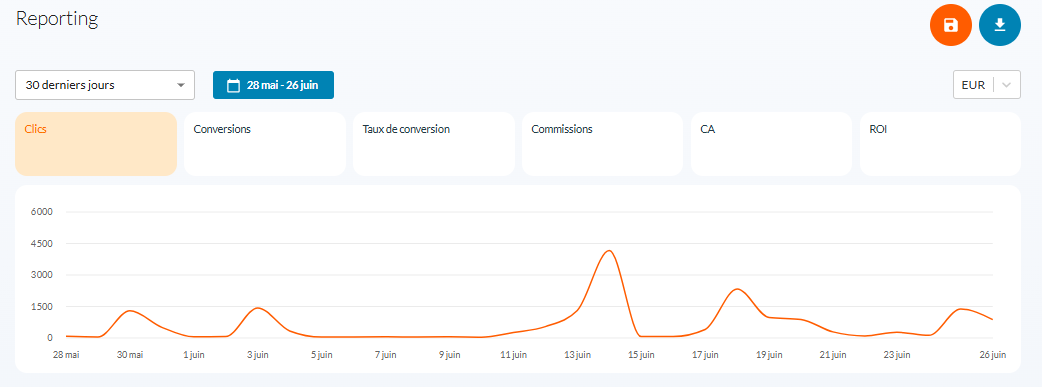Click the 28 mai x-axis label
Image resolution: width=1042 pixels, height=387 pixels.
(66, 355)
